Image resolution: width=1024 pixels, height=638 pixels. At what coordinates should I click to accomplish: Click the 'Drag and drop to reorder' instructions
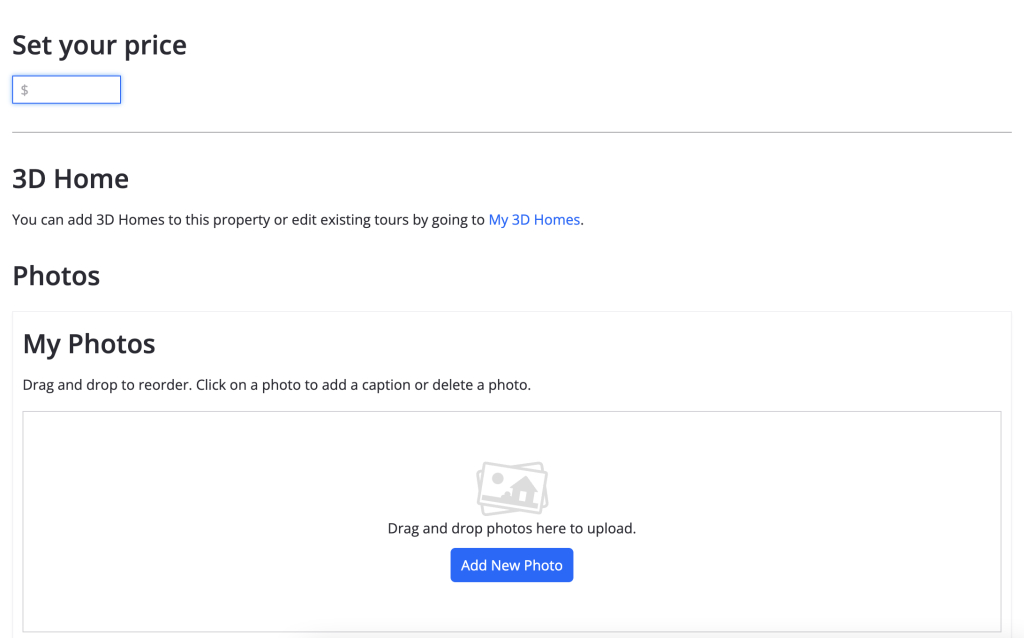[276, 385]
